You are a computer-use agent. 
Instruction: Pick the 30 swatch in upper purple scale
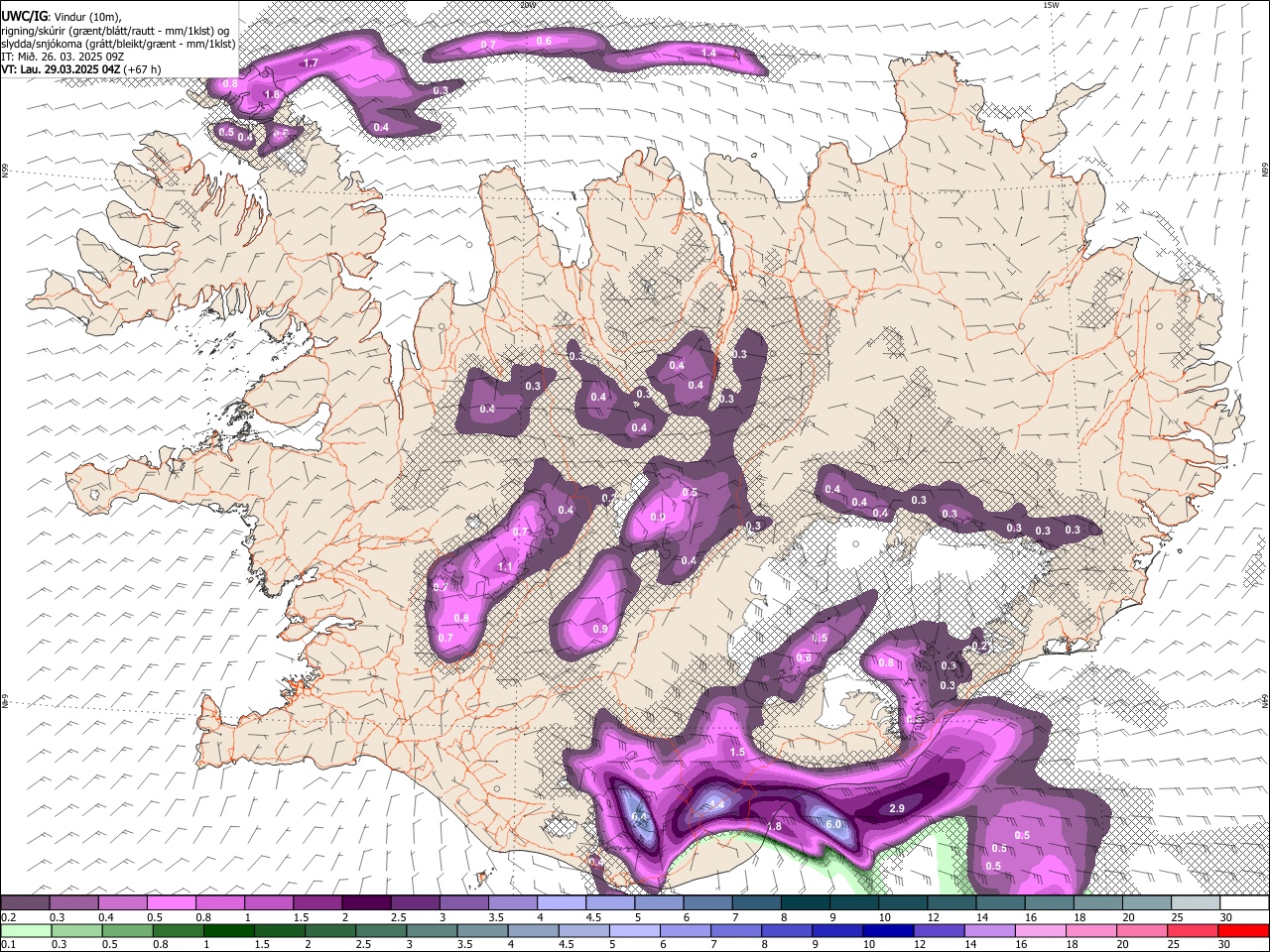(1244, 903)
